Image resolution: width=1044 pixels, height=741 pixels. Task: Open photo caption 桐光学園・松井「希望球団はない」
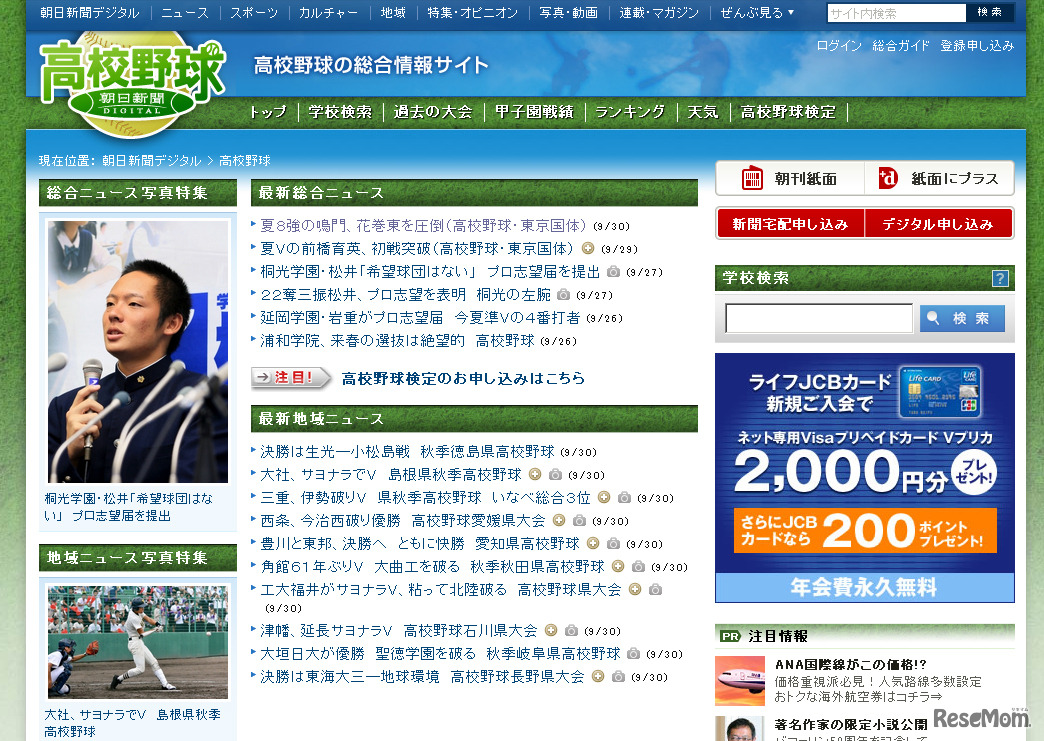[x=129, y=507]
